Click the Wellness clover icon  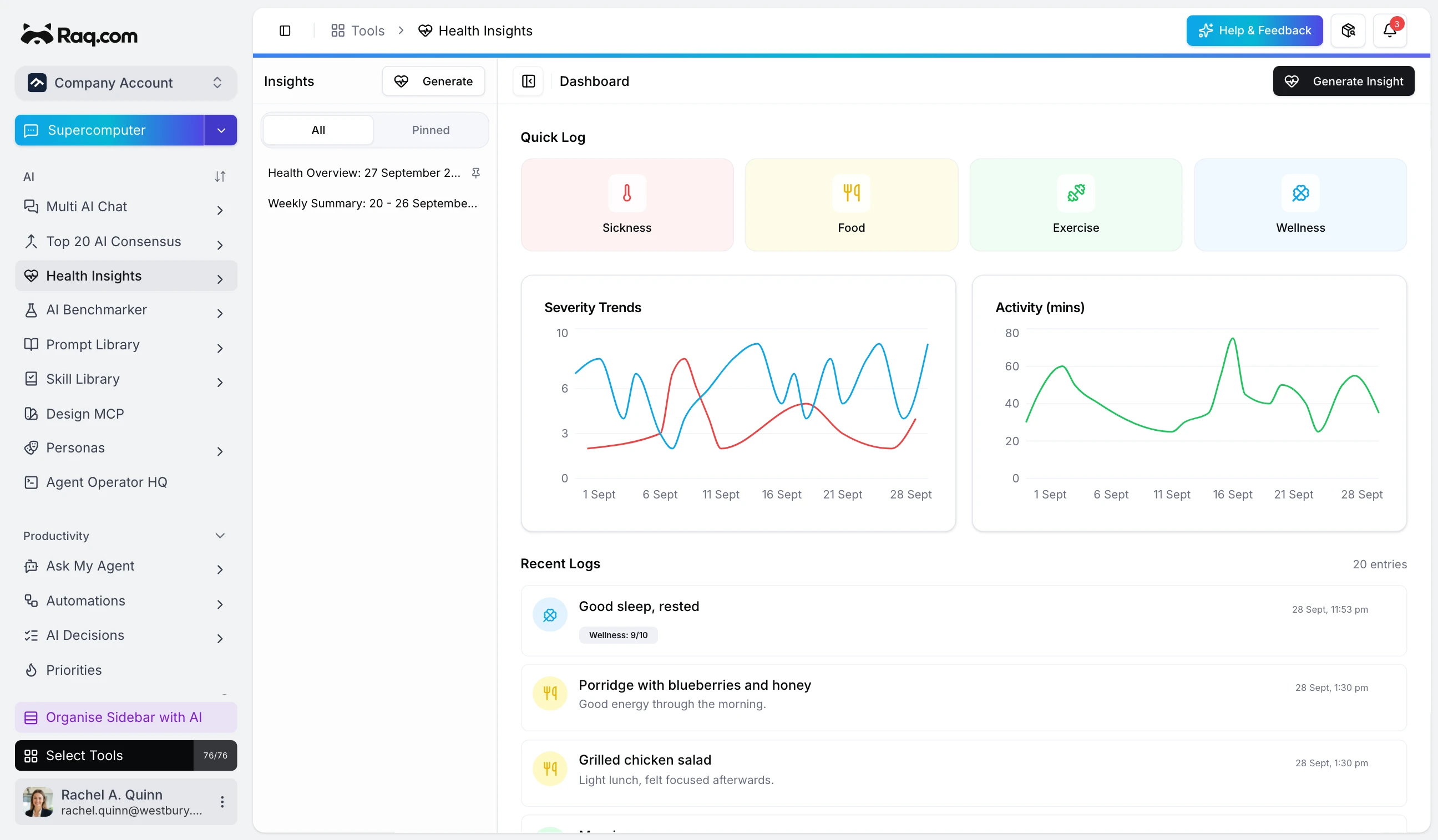(1300, 193)
